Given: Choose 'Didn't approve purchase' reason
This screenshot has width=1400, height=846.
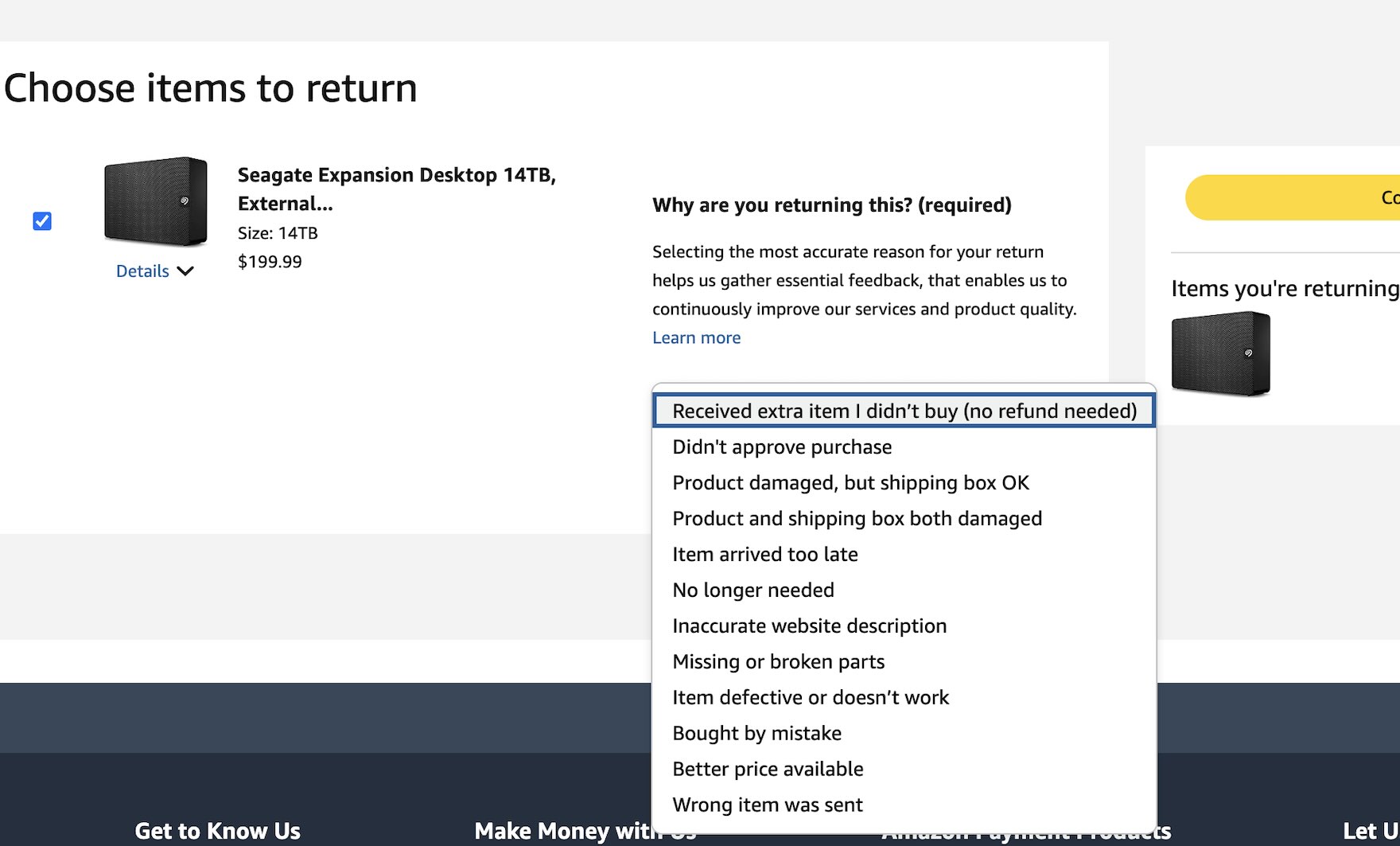Looking at the screenshot, I should click(782, 447).
